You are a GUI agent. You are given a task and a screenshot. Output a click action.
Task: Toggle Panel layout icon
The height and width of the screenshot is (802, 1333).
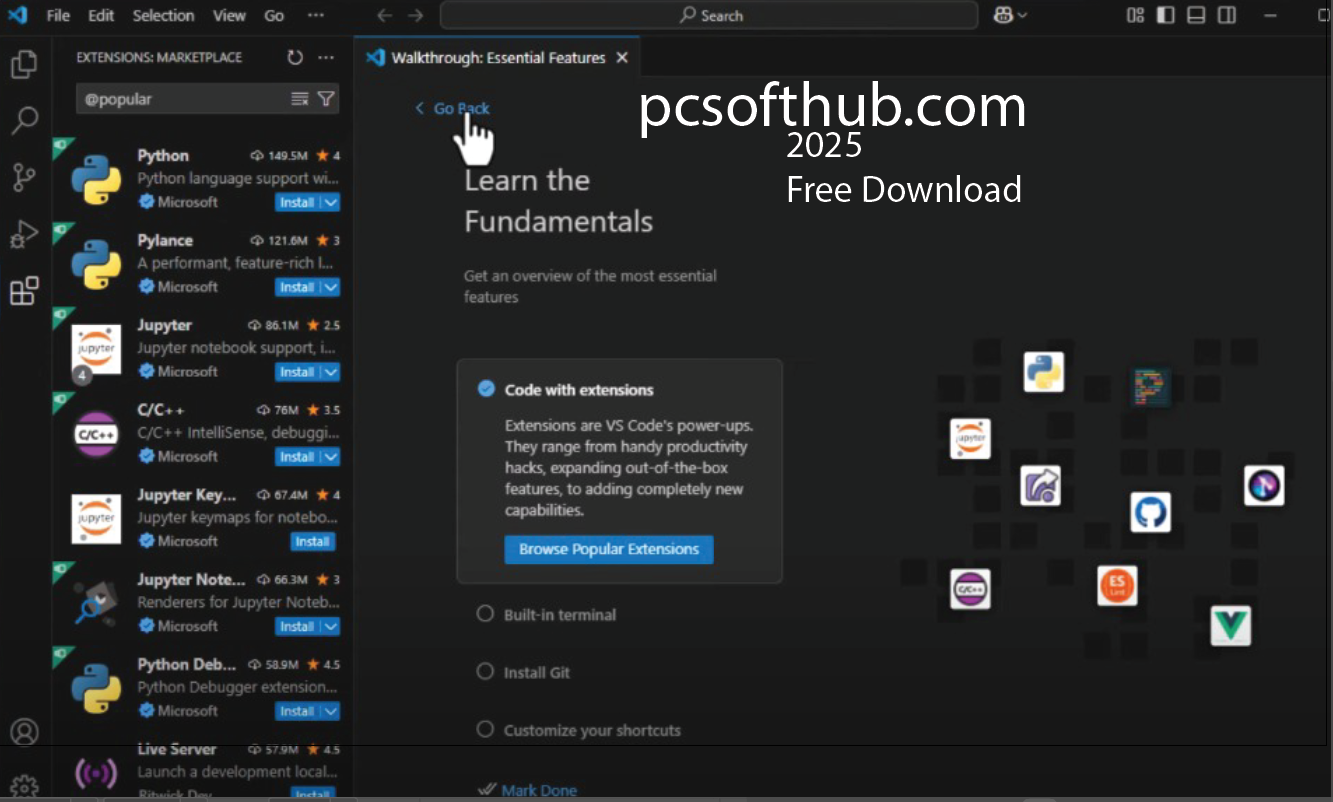click(x=1196, y=15)
